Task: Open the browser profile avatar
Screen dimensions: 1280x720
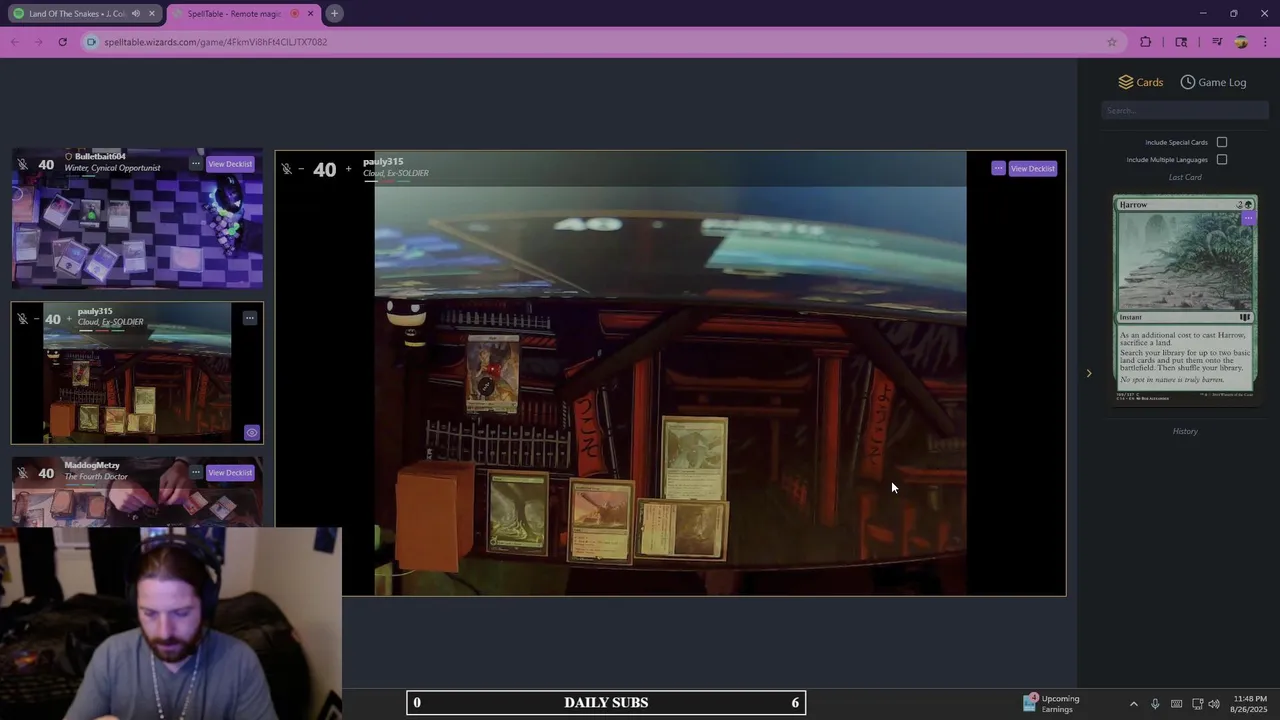Action: [x=1241, y=42]
